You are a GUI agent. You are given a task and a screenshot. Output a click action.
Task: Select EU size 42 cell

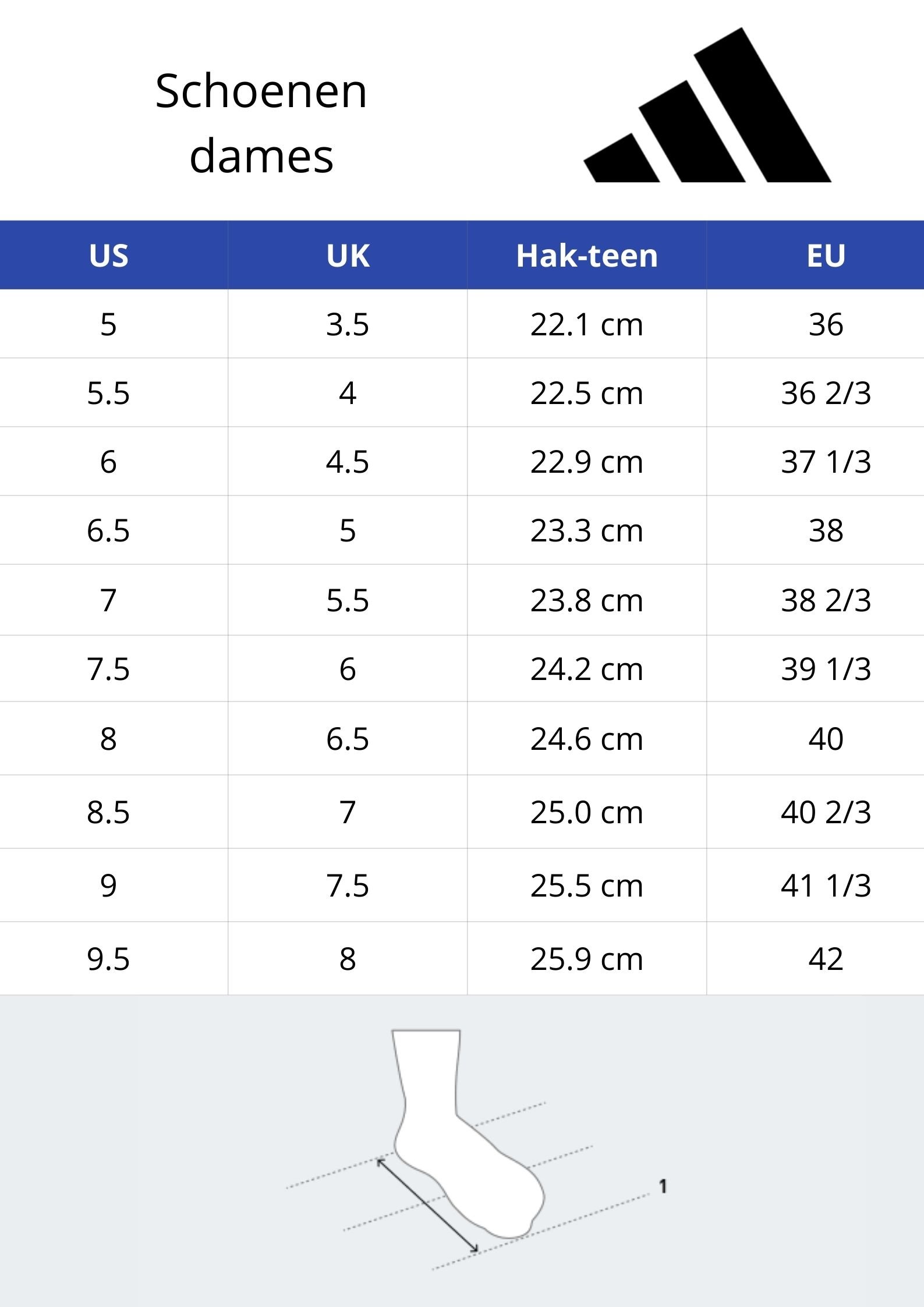click(826, 959)
